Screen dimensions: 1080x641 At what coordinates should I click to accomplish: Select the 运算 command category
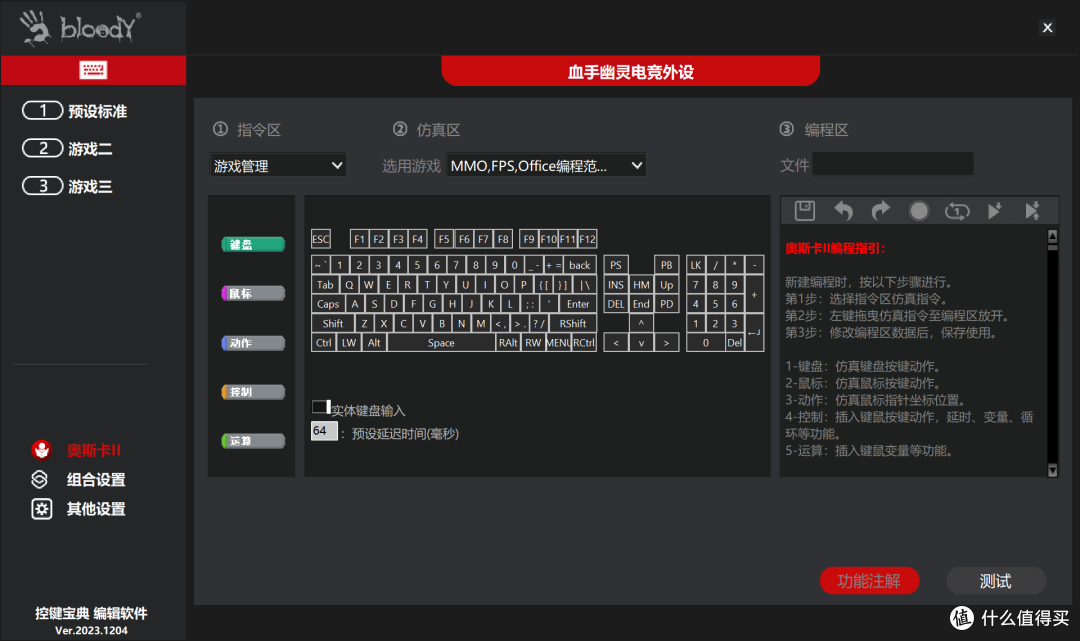coord(253,441)
